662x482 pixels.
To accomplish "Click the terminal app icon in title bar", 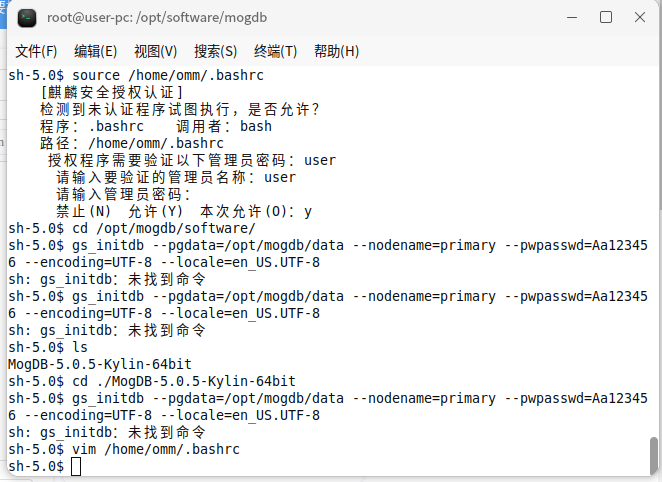I will tap(27, 18).
